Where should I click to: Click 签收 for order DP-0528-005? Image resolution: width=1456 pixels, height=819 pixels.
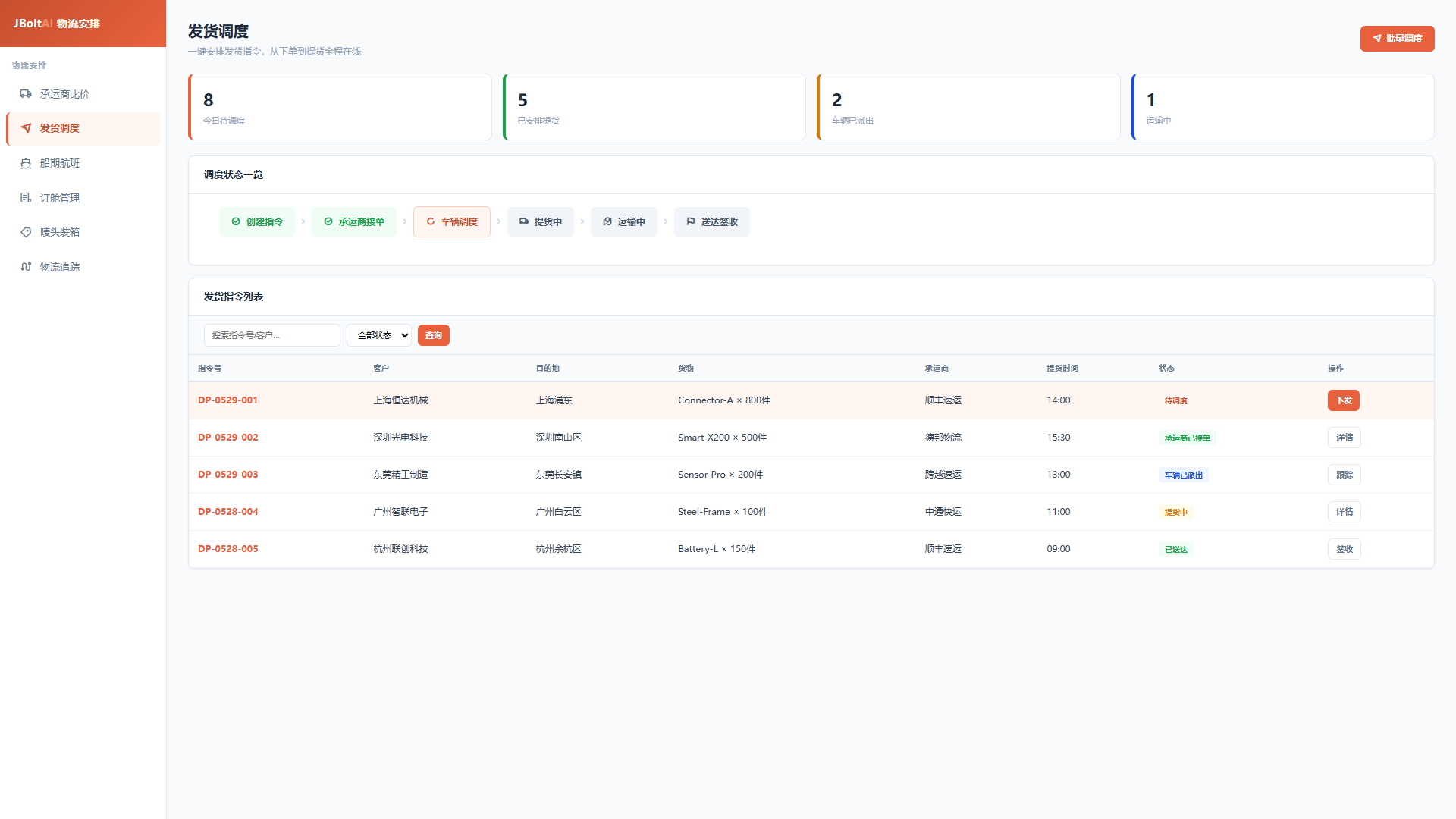1344,549
